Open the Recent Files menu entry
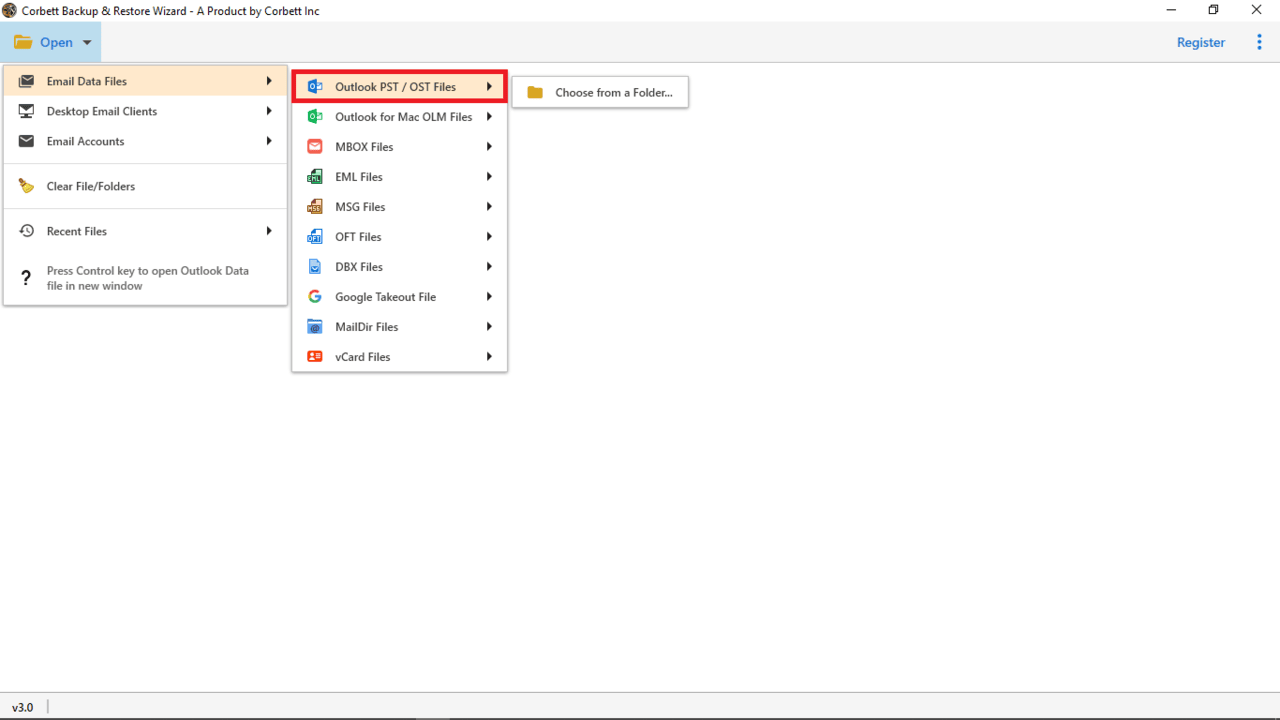Screen dimensions: 1280x720 click(x=145, y=231)
